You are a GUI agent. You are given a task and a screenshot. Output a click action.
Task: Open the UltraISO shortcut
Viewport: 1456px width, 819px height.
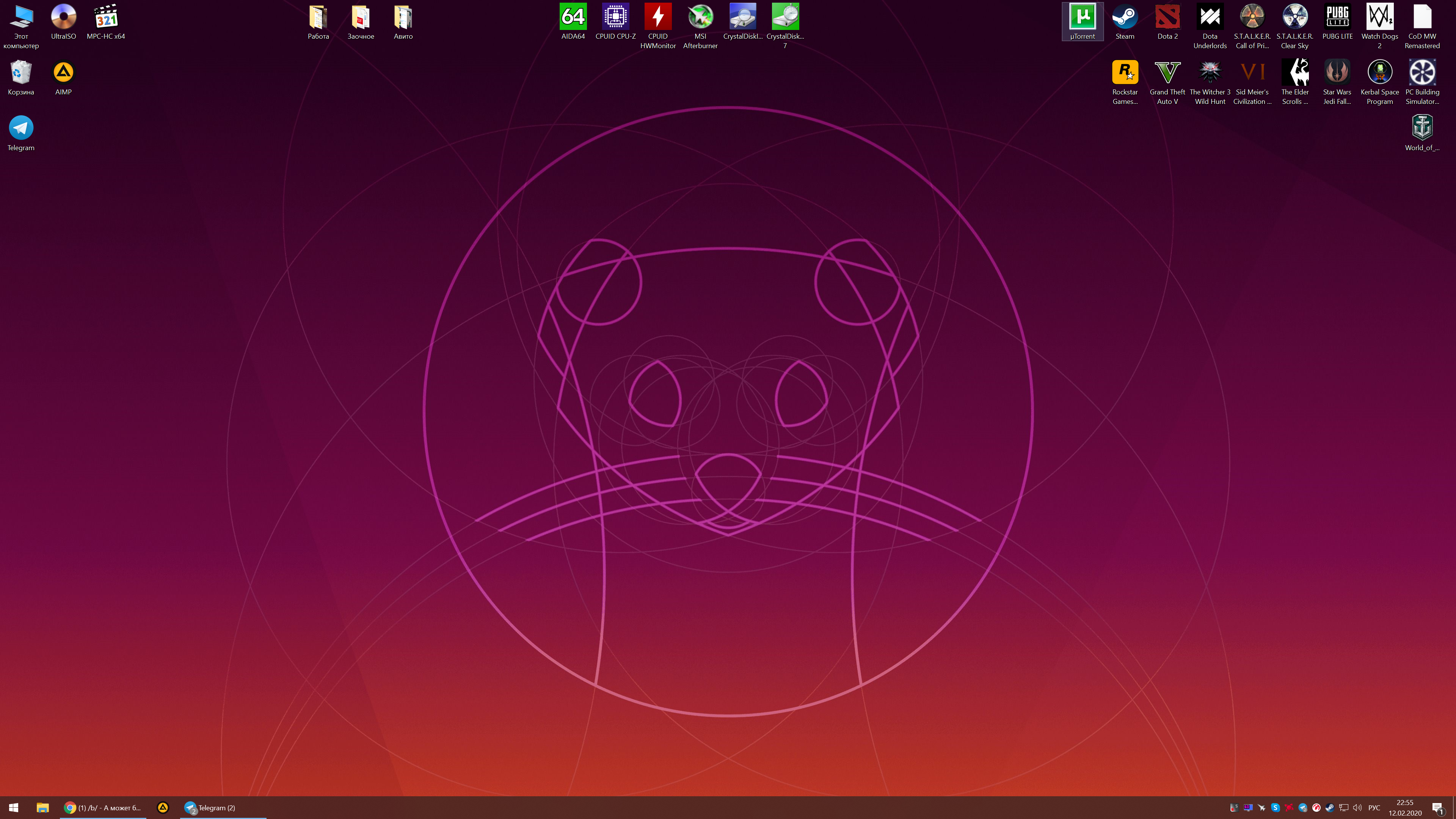(x=63, y=22)
